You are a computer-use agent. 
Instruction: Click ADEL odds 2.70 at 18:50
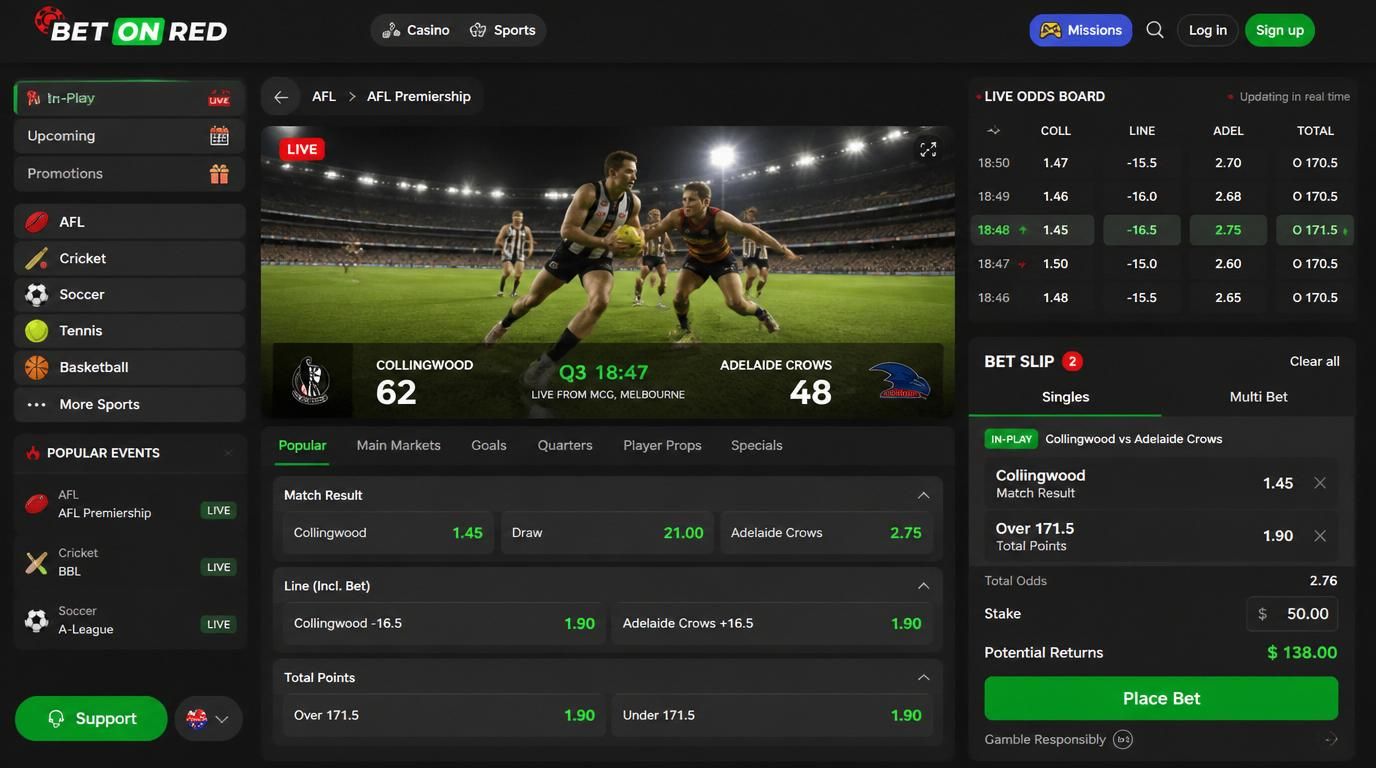(x=1228, y=163)
